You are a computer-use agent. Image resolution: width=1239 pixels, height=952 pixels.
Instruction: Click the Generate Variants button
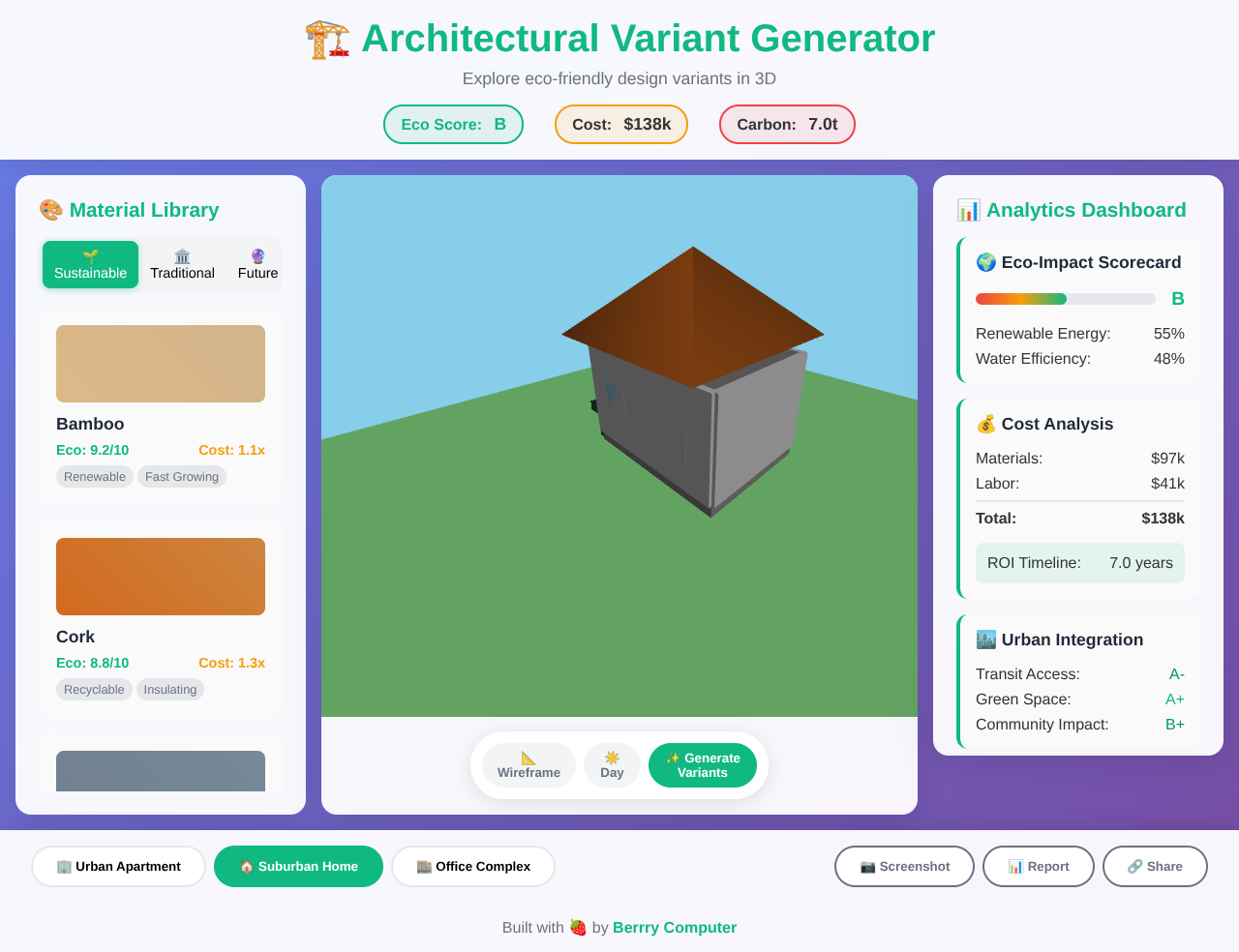[703, 765]
